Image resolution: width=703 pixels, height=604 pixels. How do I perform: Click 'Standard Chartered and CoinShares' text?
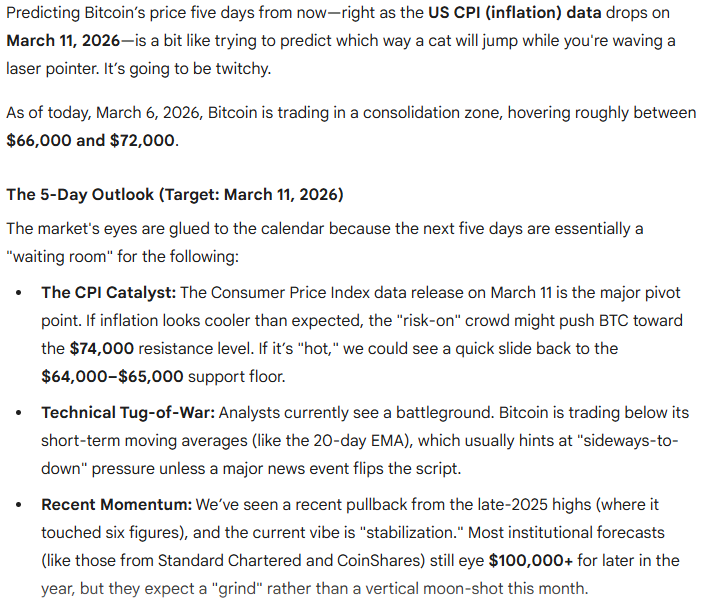(291, 561)
